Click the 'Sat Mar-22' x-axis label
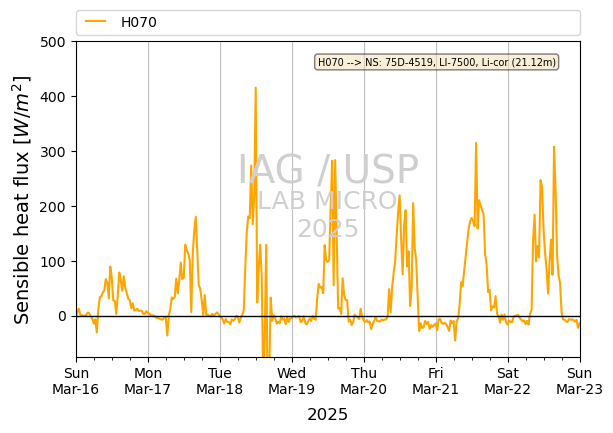Screen dimensions: 613x433 pos(507,381)
